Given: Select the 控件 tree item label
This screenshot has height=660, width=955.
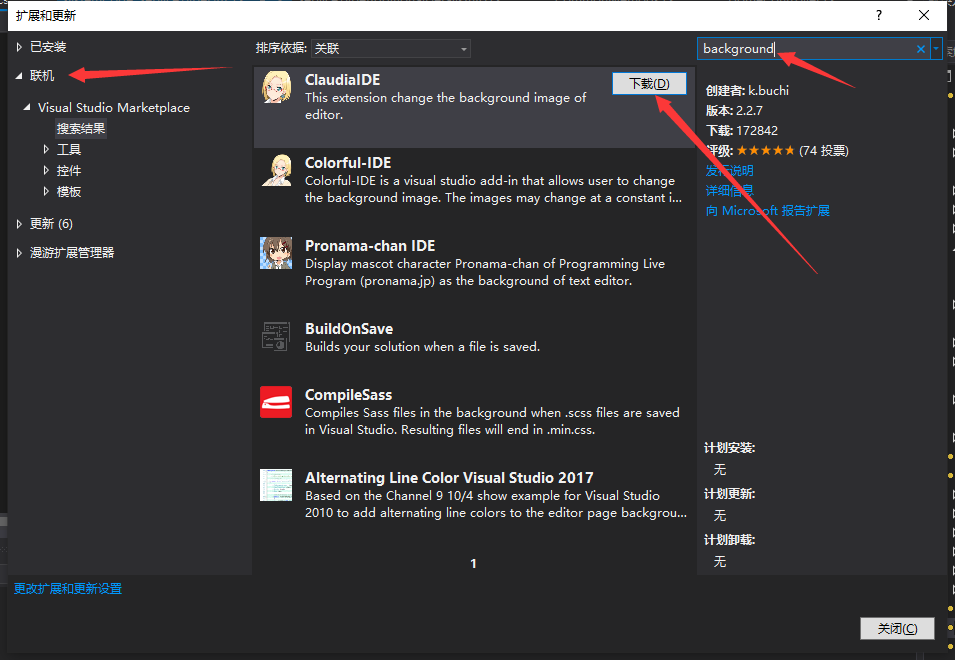Looking at the screenshot, I should 69,170.
